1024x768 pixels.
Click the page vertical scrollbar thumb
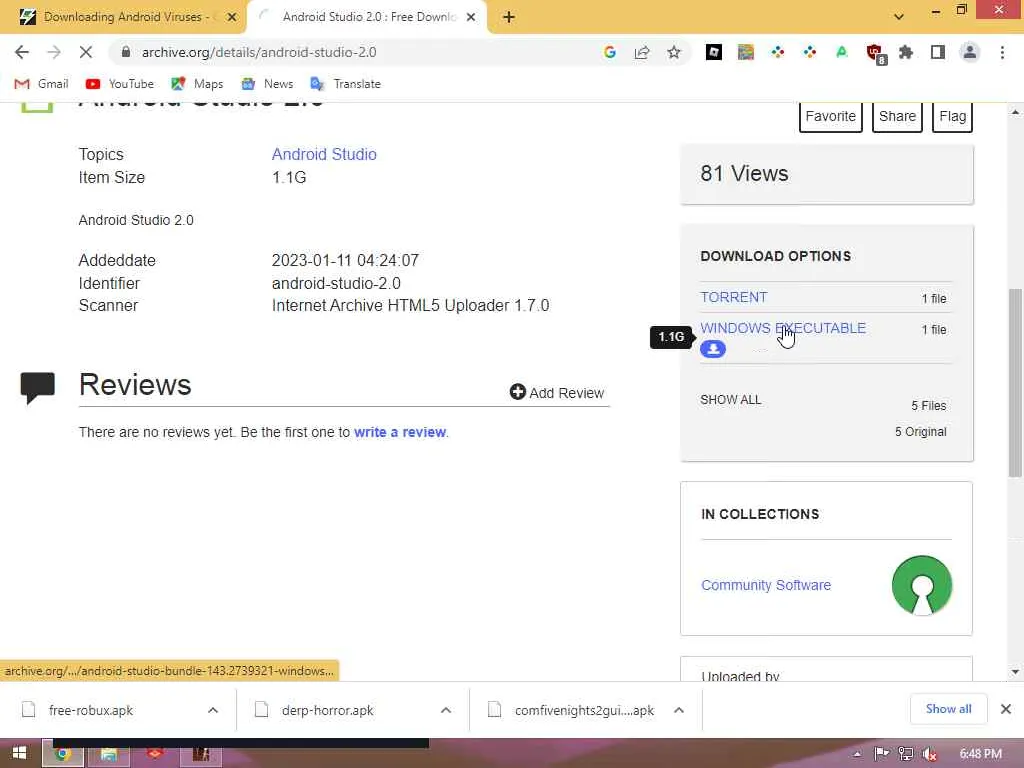1014,383
